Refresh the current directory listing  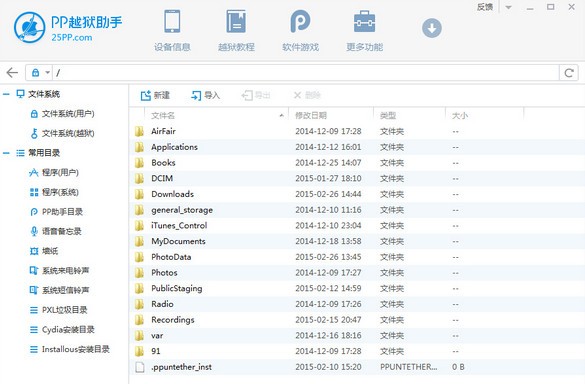569,73
